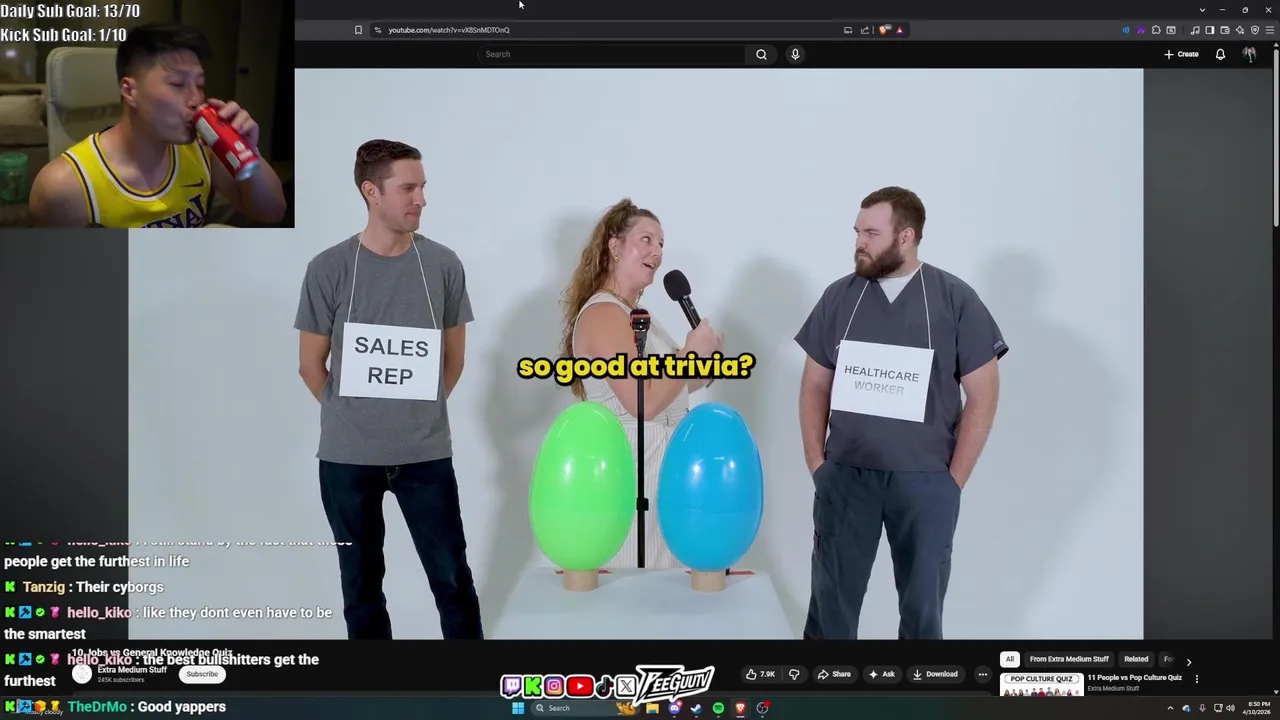Open the three-dot more actions menu below video
The width and height of the screenshot is (1280, 720).
(x=983, y=674)
